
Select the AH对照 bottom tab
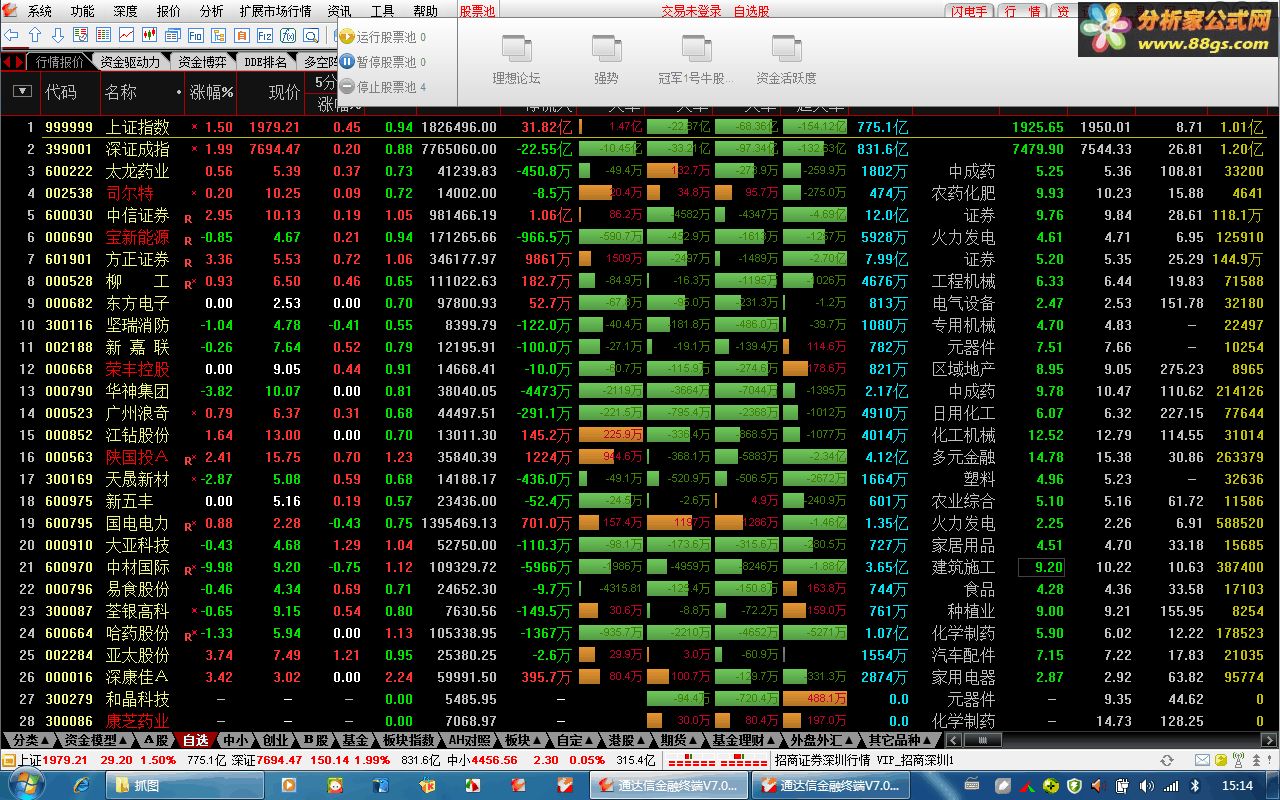point(469,740)
